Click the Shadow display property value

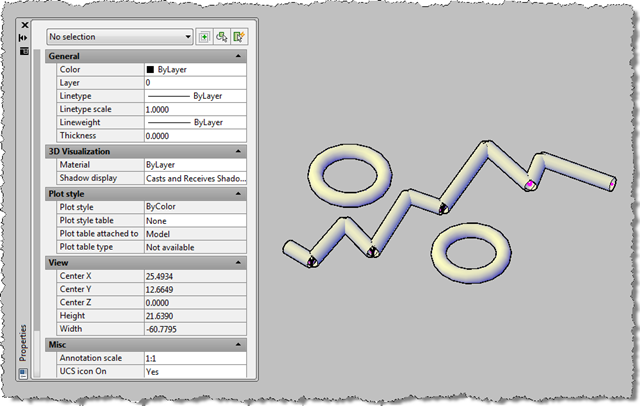[x=194, y=178]
